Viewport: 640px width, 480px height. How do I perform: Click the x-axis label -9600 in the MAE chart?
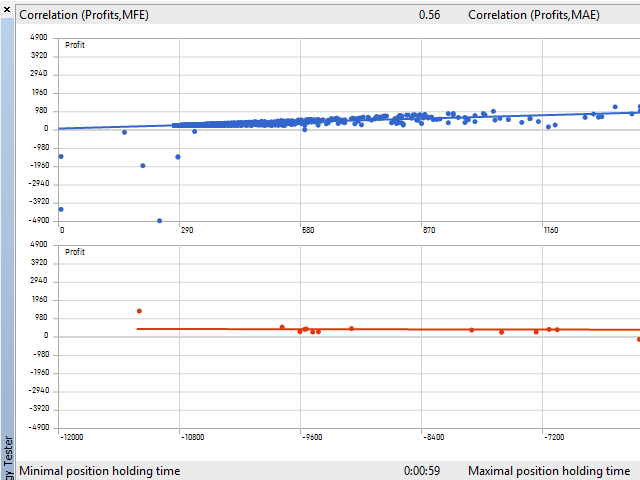coord(312,437)
